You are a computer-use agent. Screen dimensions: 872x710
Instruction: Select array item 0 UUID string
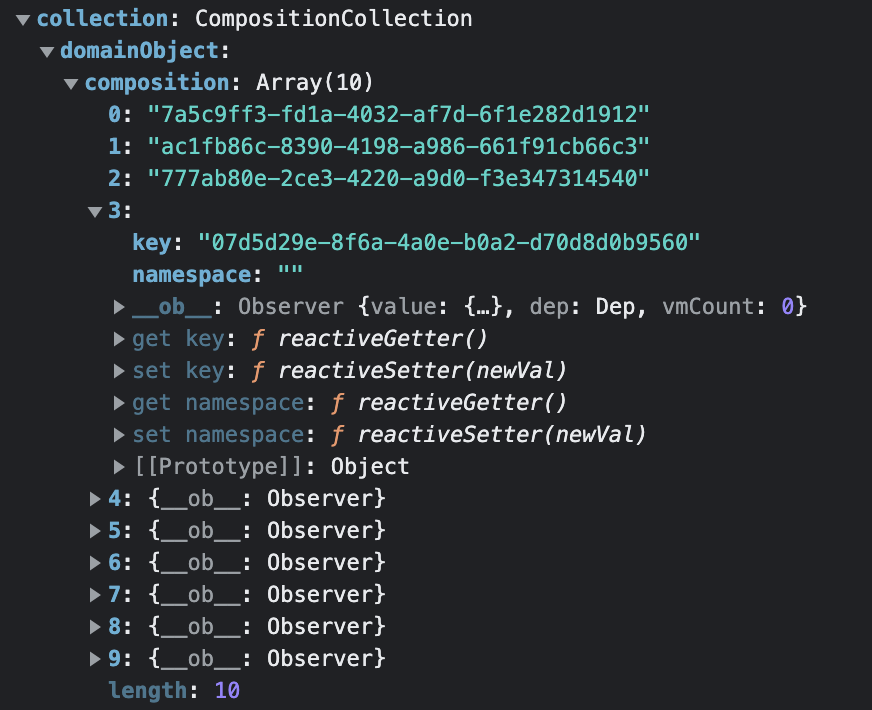click(400, 114)
